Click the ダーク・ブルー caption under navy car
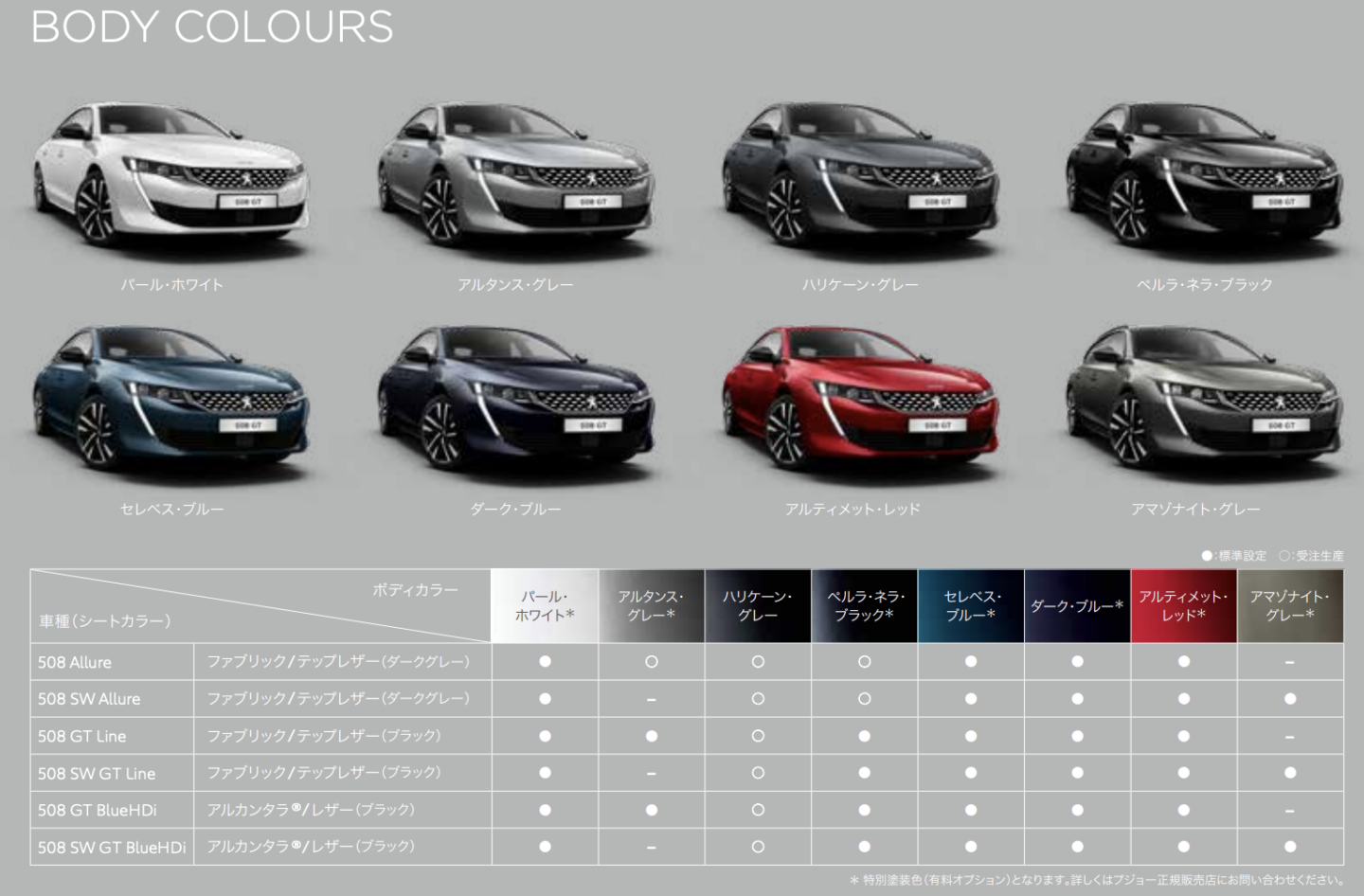This screenshot has height=896, width=1364. click(515, 509)
